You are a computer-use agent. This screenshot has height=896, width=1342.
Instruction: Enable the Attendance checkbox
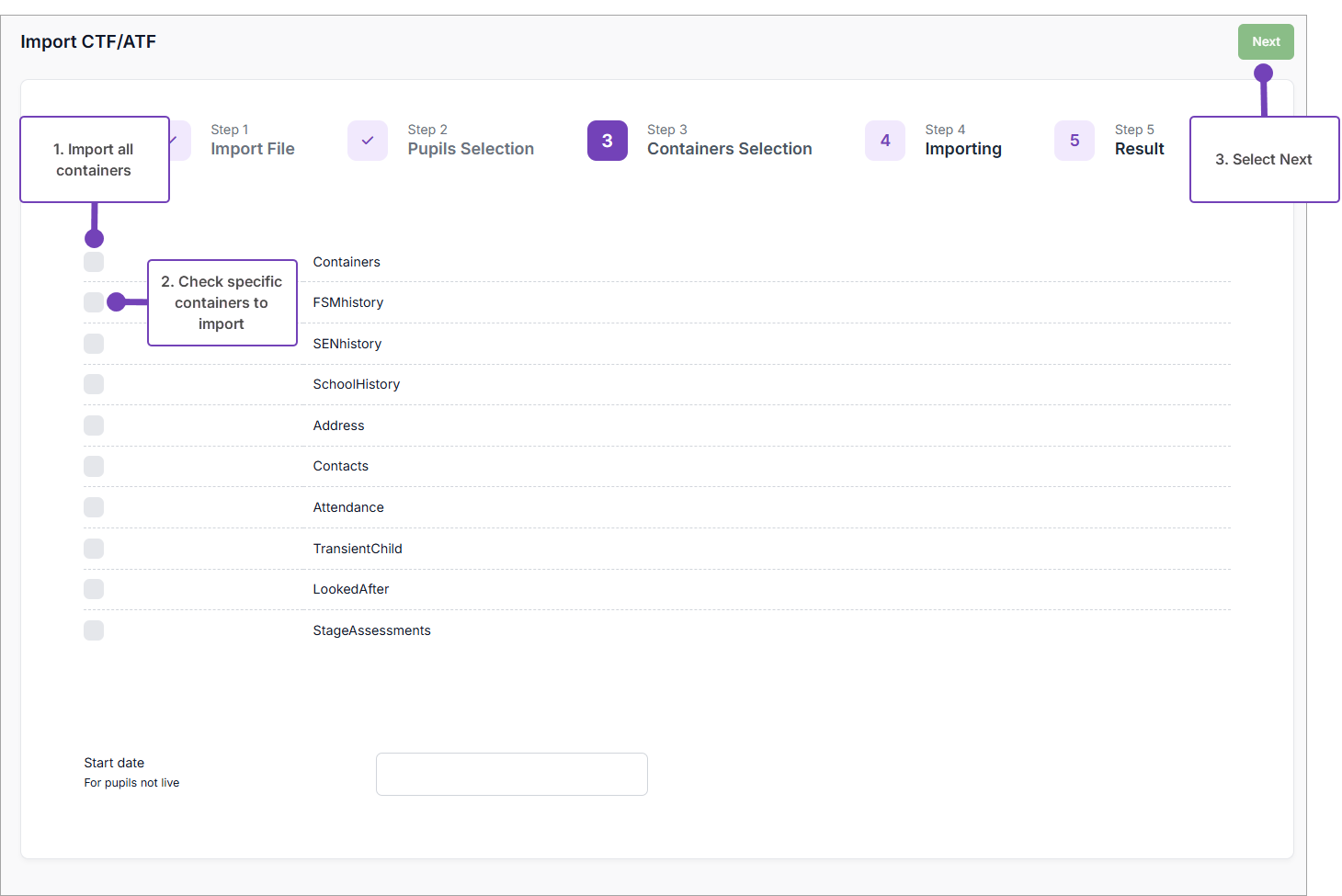(x=94, y=507)
